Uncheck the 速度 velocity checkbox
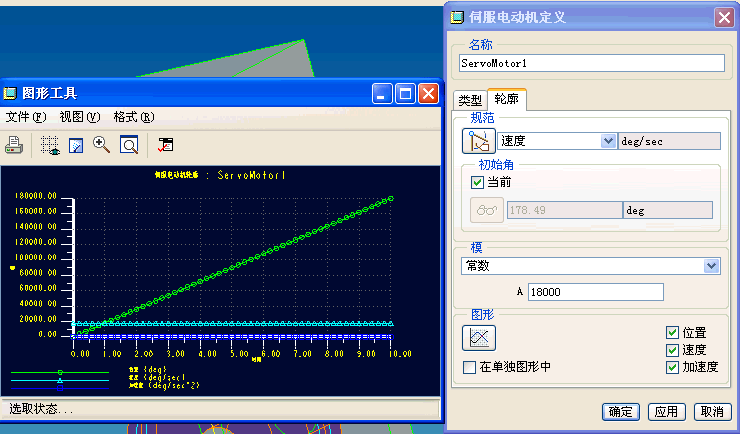 (673, 350)
